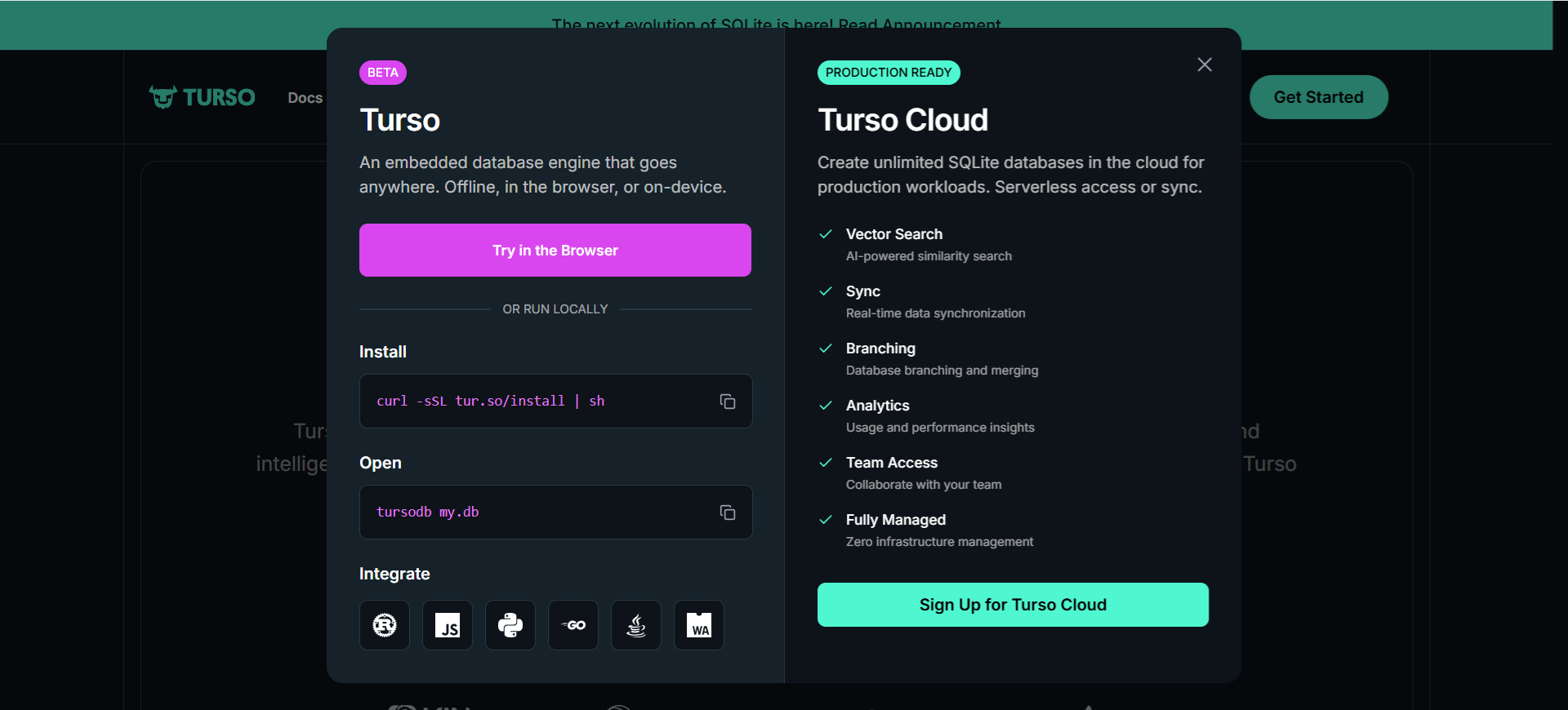Screen dimensions: 1568x710
Task: Select the Python integration icon
Action: coord(510,625)
